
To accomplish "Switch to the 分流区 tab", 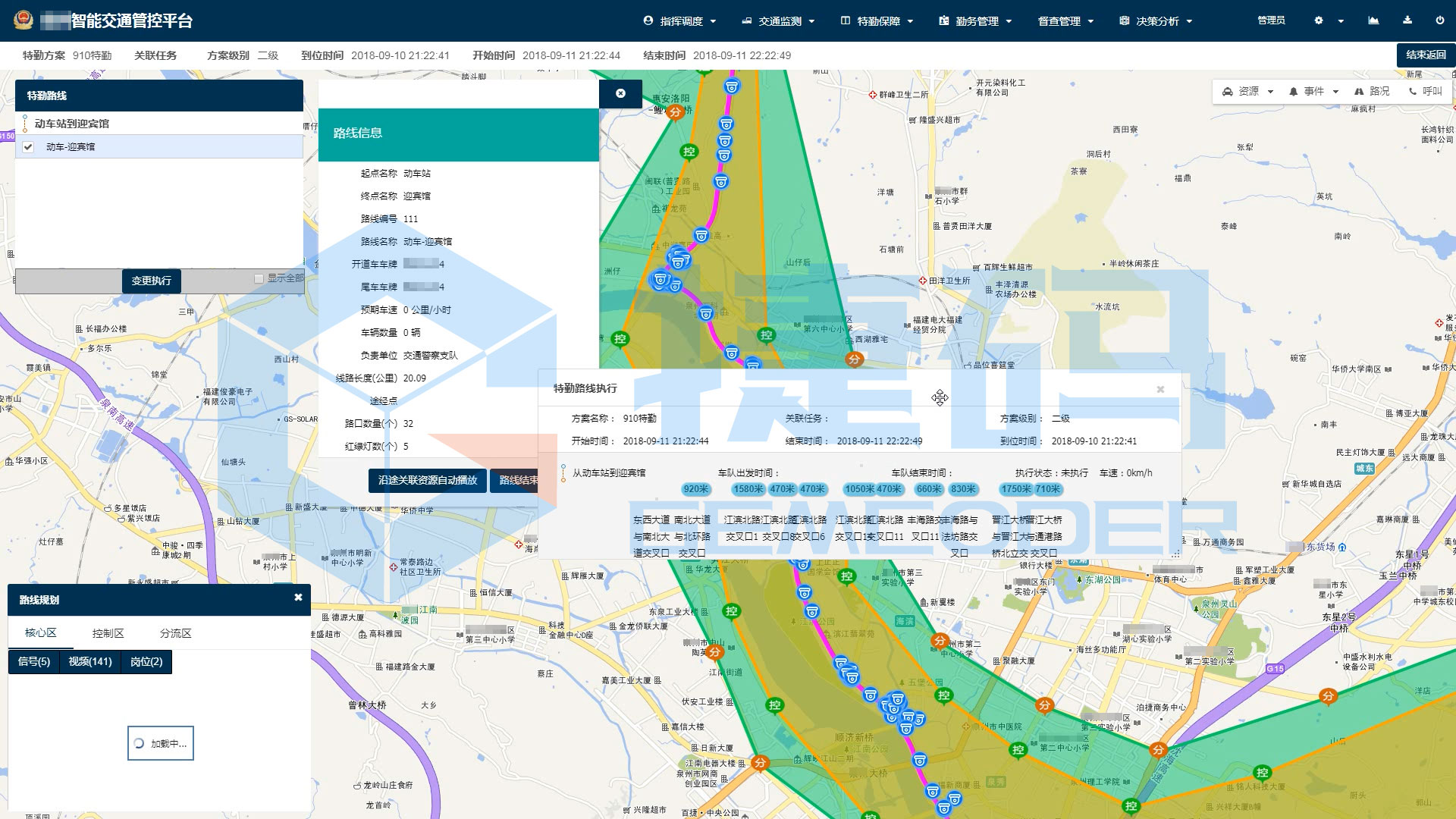I will pyautogui.click(x=175, y=633).
